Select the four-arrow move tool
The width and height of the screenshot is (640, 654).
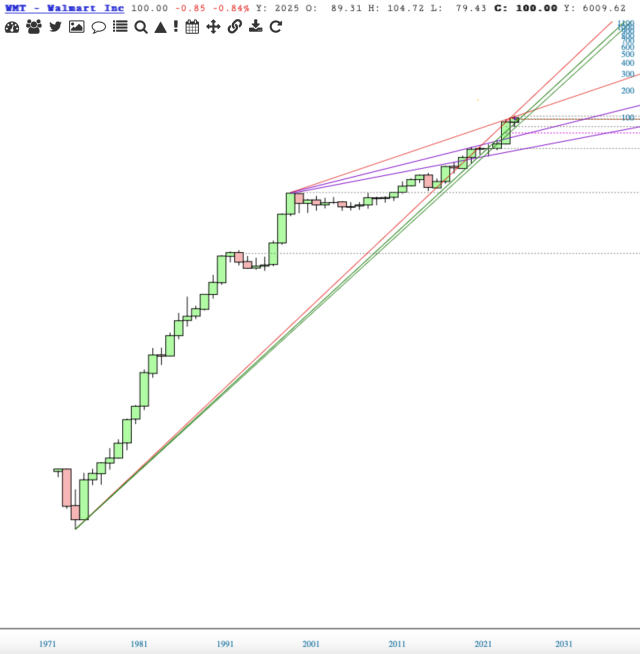click(x=213, y=27)
